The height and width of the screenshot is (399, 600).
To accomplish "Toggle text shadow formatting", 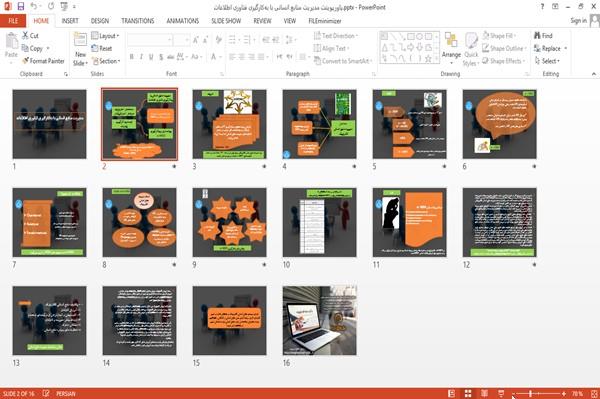I will coord(161,57).
